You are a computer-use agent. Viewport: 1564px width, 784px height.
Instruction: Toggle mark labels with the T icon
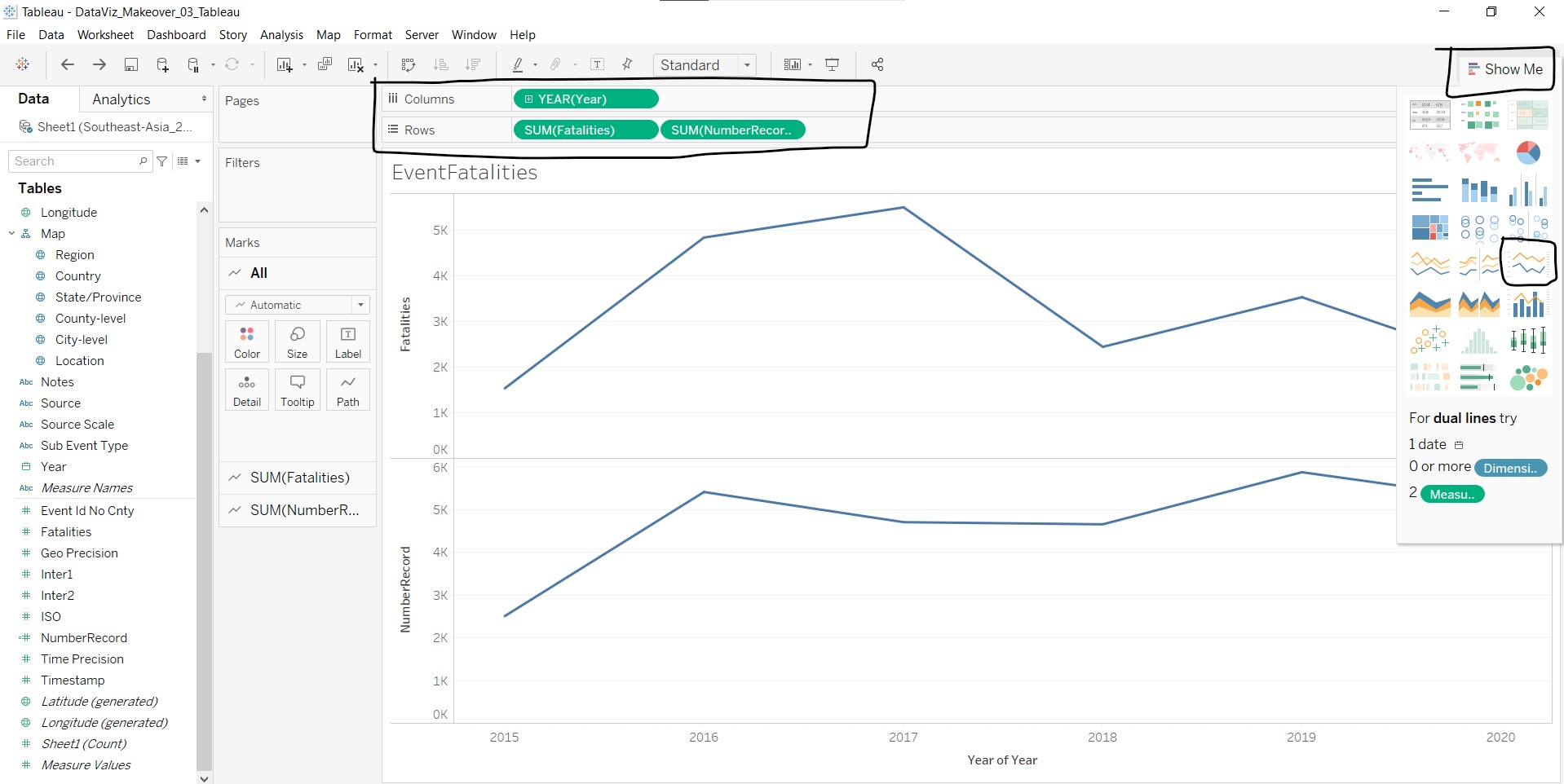click(597, 65)
